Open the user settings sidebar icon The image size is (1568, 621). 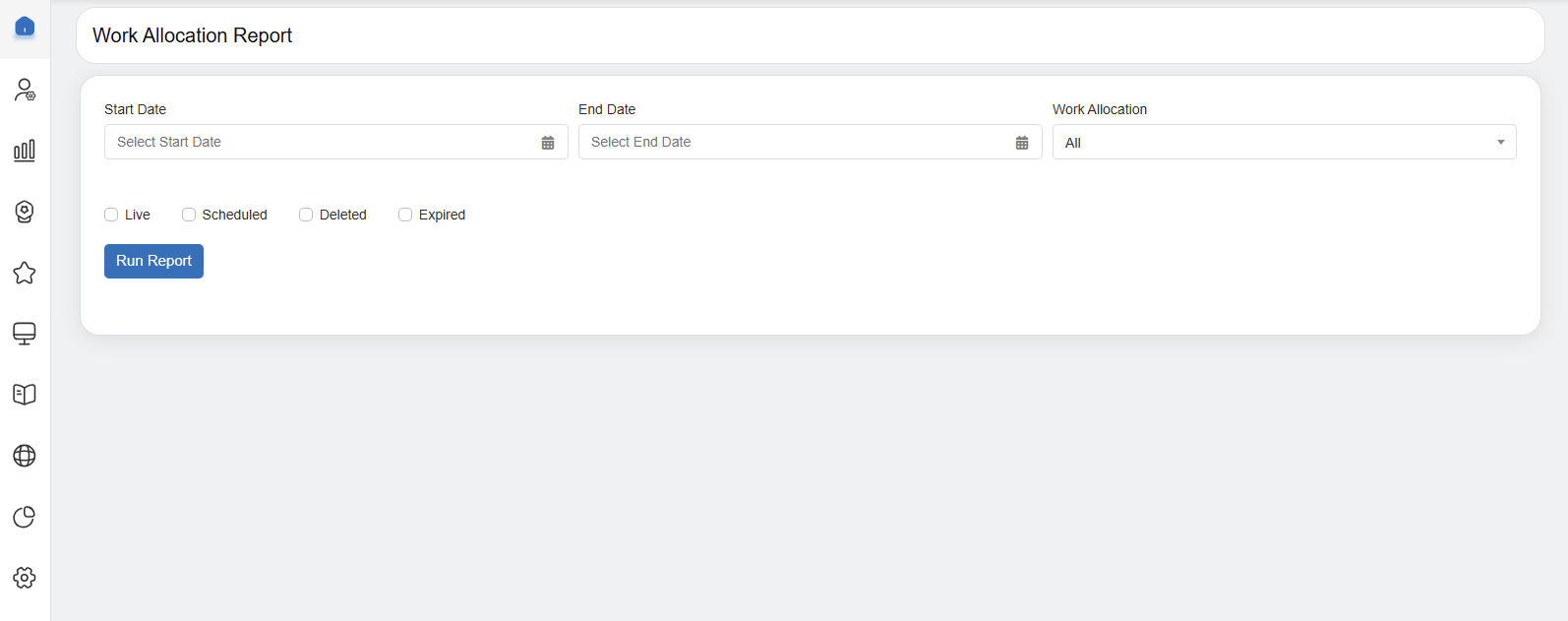25,90
